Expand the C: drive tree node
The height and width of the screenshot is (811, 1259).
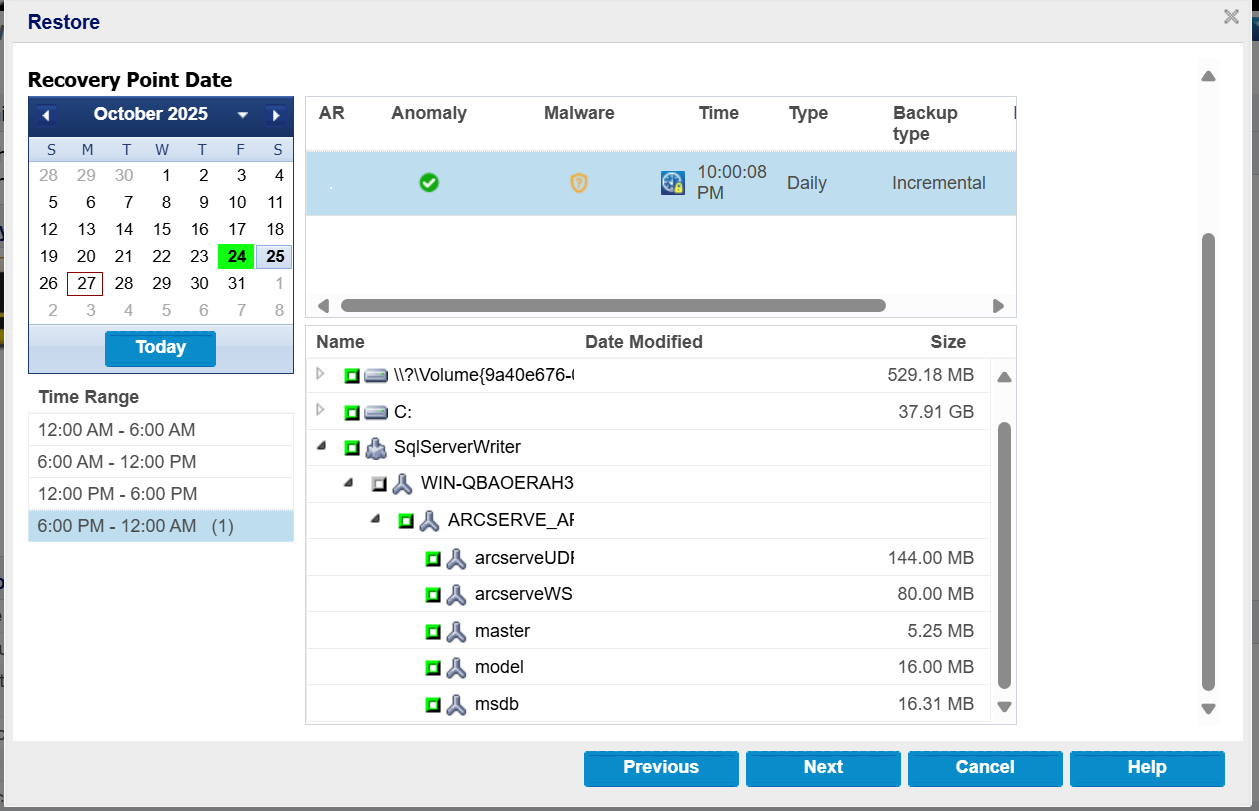click(x=321, y=411)
